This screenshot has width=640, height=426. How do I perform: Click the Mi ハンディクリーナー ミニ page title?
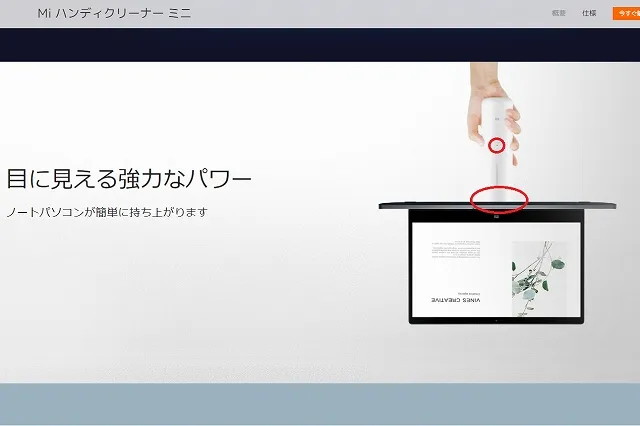[x=114, y=13]
